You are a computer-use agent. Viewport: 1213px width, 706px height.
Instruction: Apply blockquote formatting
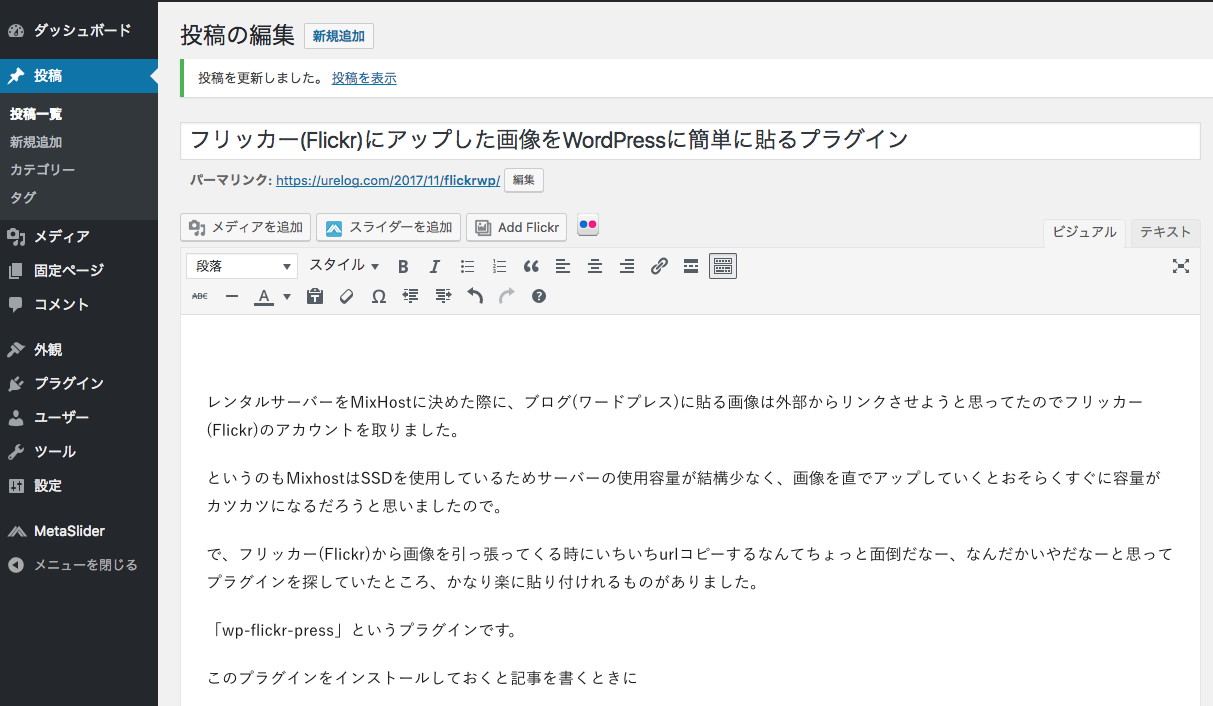point(531,266)
